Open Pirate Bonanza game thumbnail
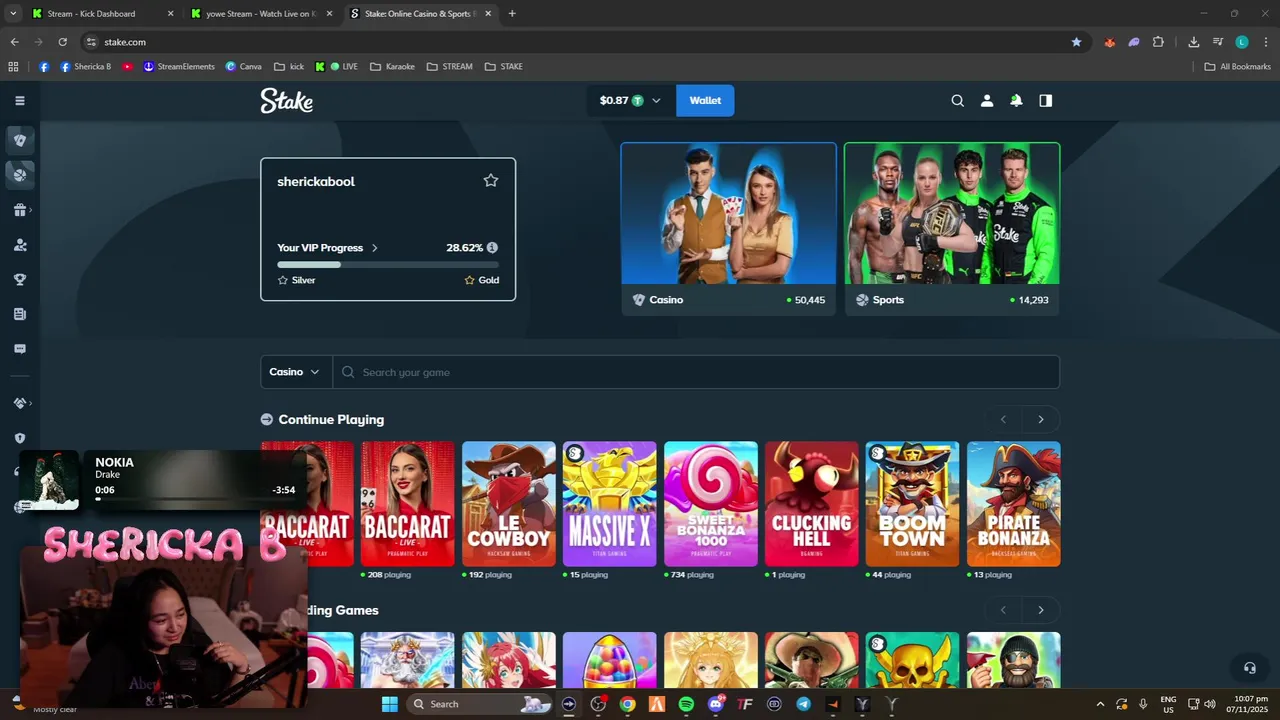The image size is (1280, 720). [x=1014, y=504]
